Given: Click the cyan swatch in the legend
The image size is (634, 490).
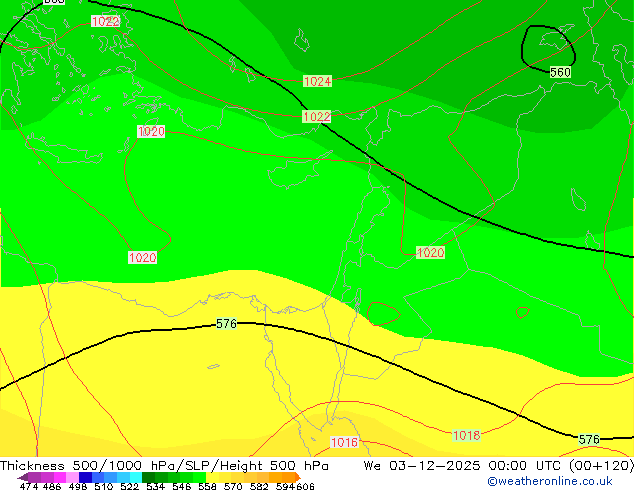Looking at the screenshot, I should [136, 477].
